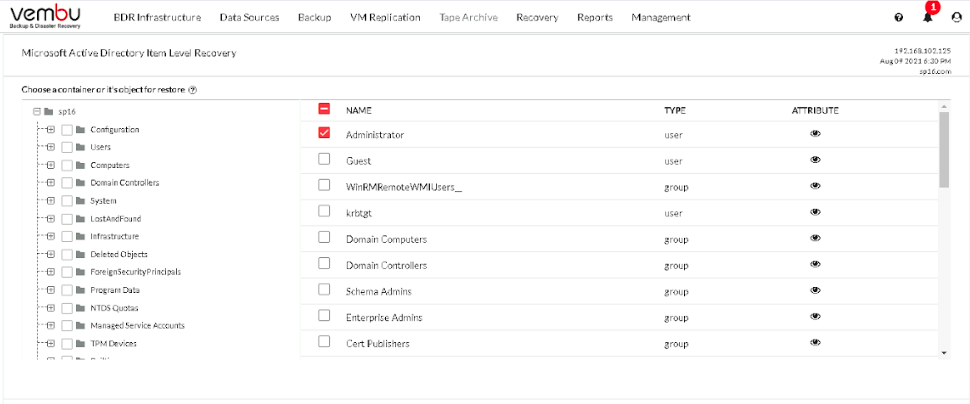Expand the System tree node
This screenshot has width=970, height=404.
click(x=51, y=201)
